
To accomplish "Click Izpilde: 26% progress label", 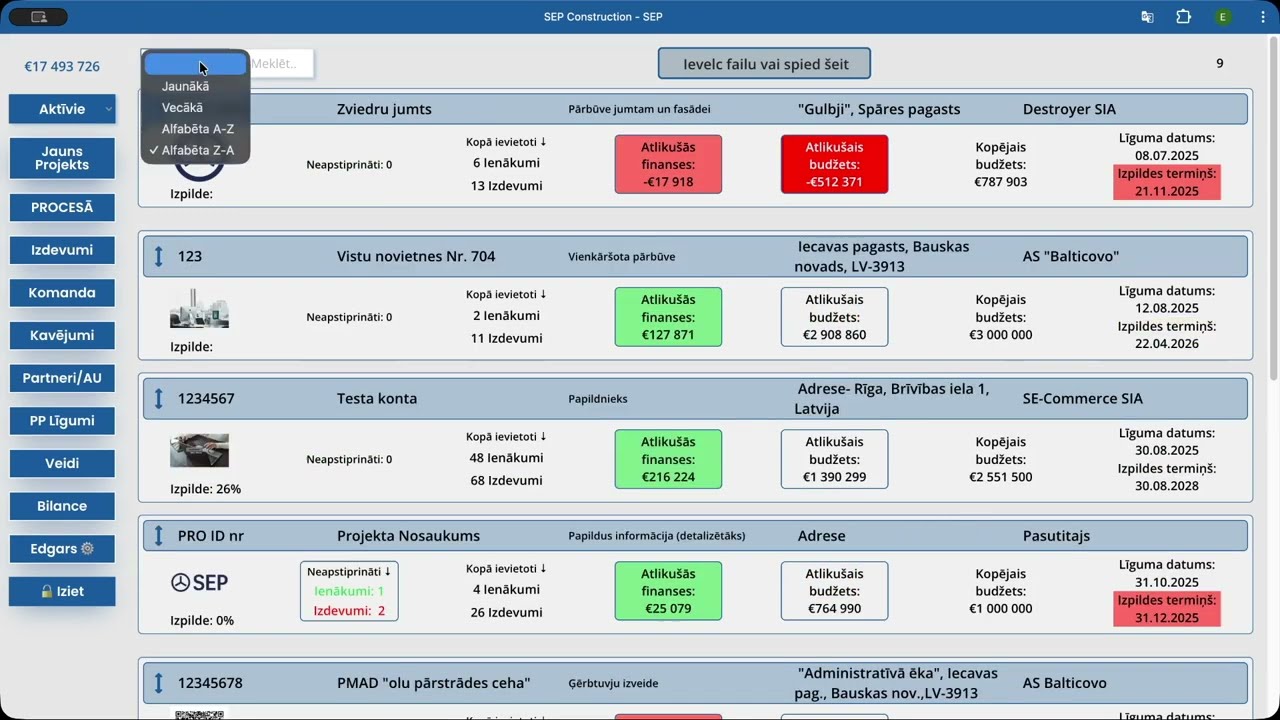I will coord(205,489).
